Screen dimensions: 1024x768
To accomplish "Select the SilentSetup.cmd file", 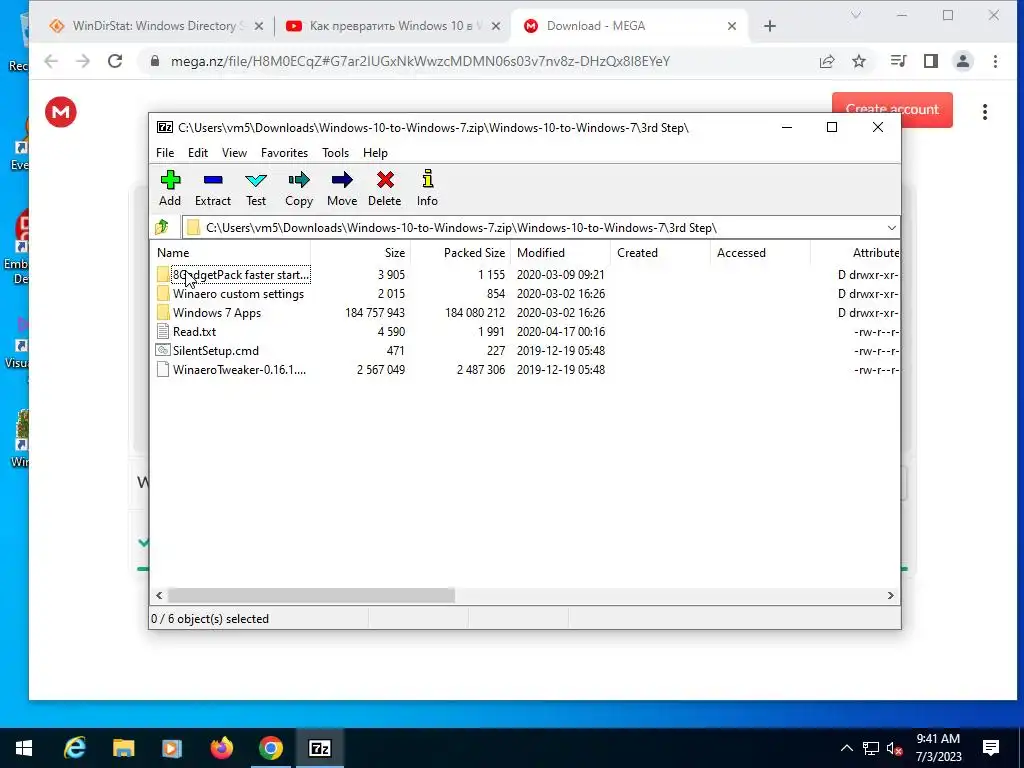I will [x=208, y=351].
